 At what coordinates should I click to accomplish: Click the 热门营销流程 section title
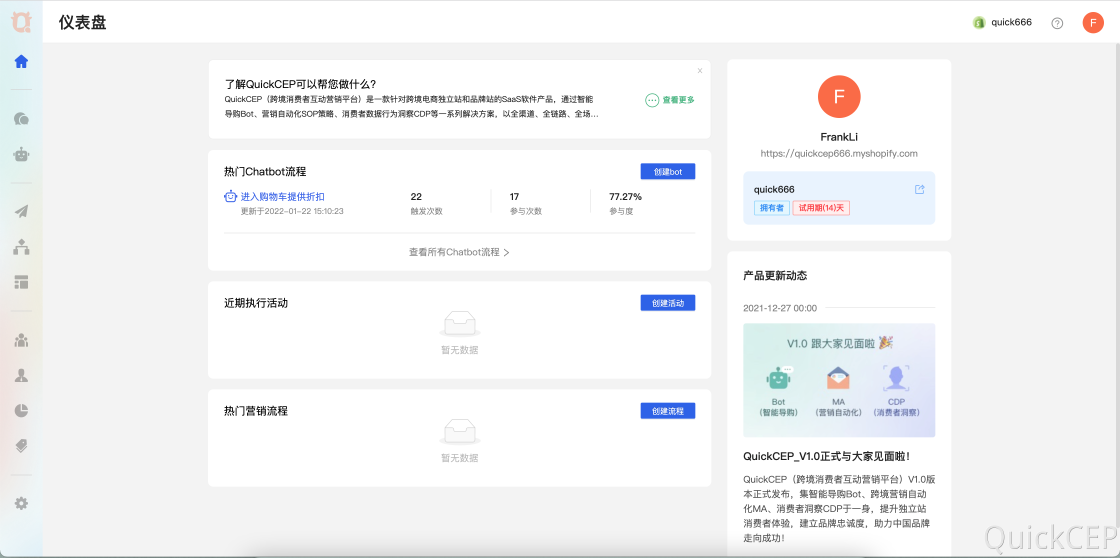(x=256, y=411)
